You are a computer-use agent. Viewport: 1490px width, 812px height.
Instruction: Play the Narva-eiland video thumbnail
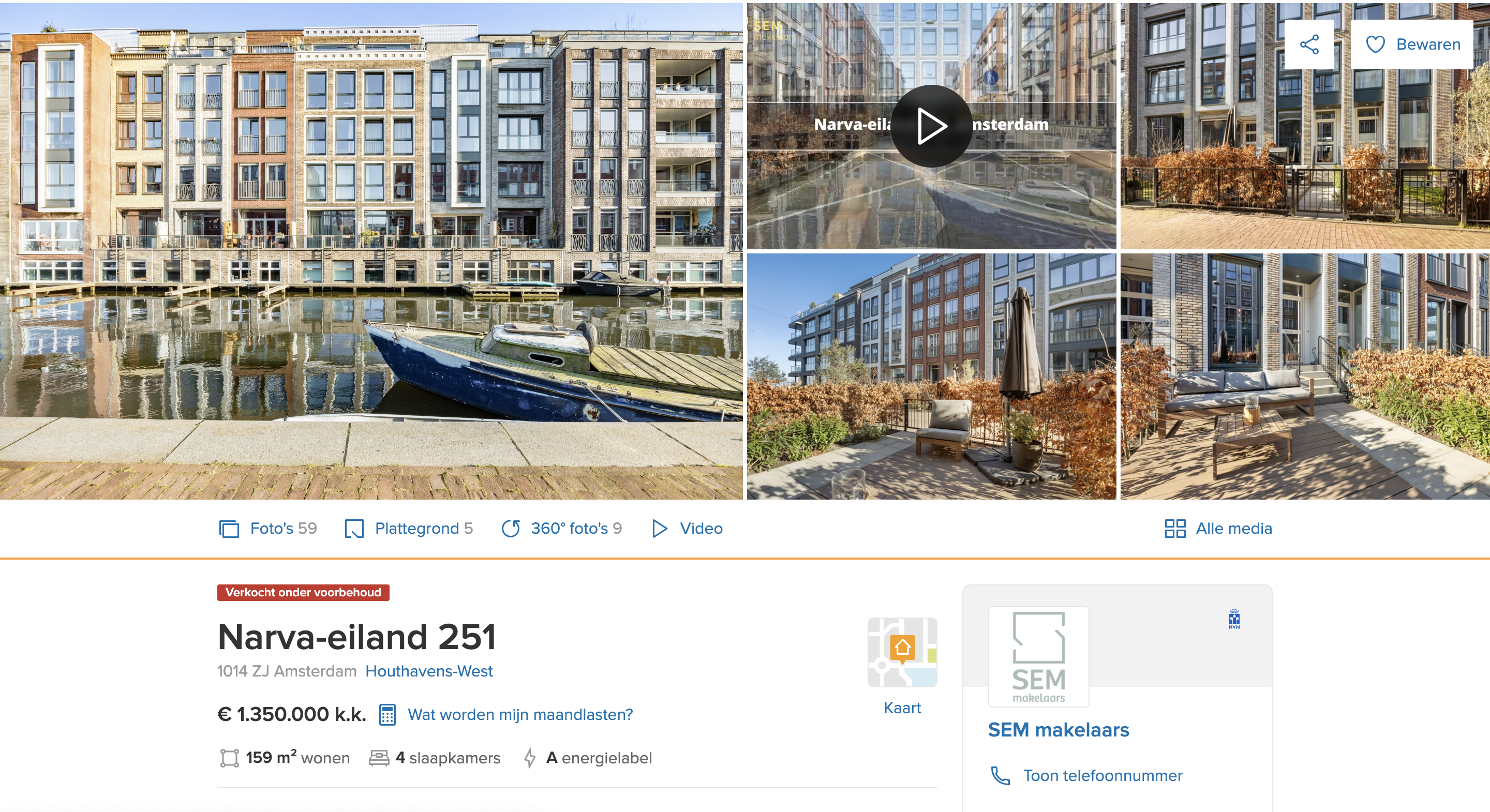931,126
